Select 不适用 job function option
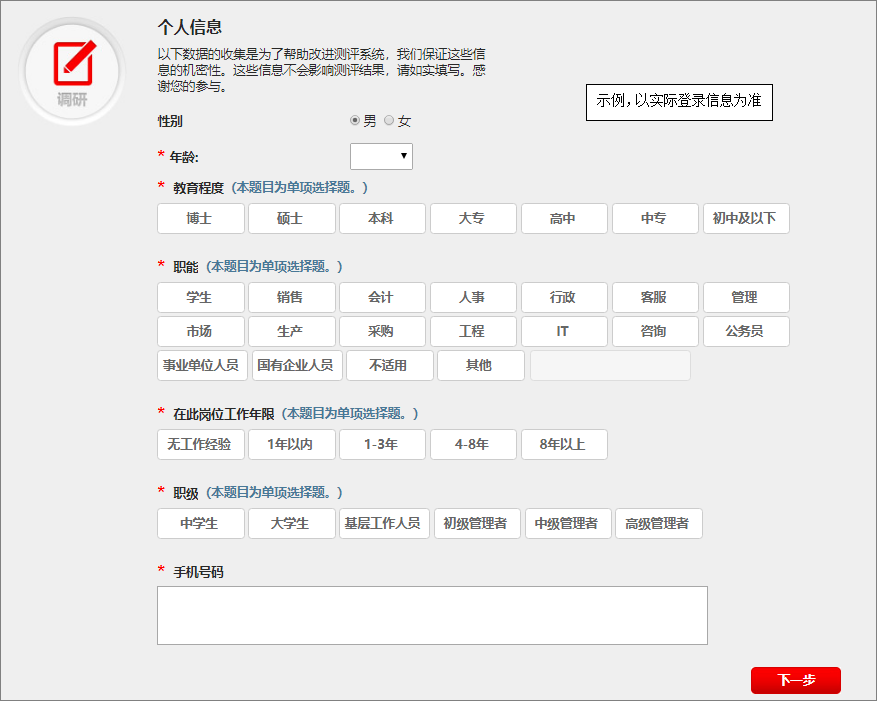 point(390,365)
